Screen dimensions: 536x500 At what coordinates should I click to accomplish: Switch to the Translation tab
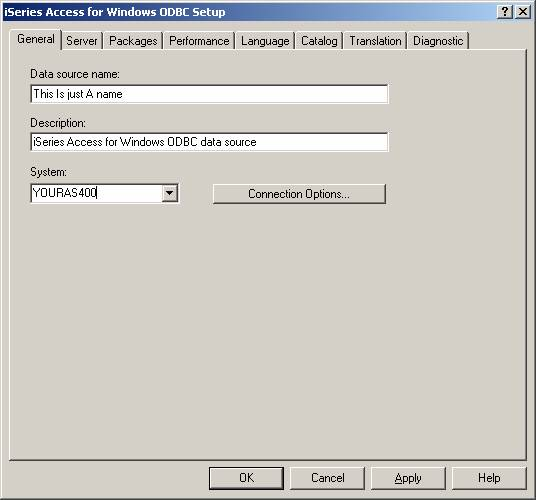tap(375, 41)
